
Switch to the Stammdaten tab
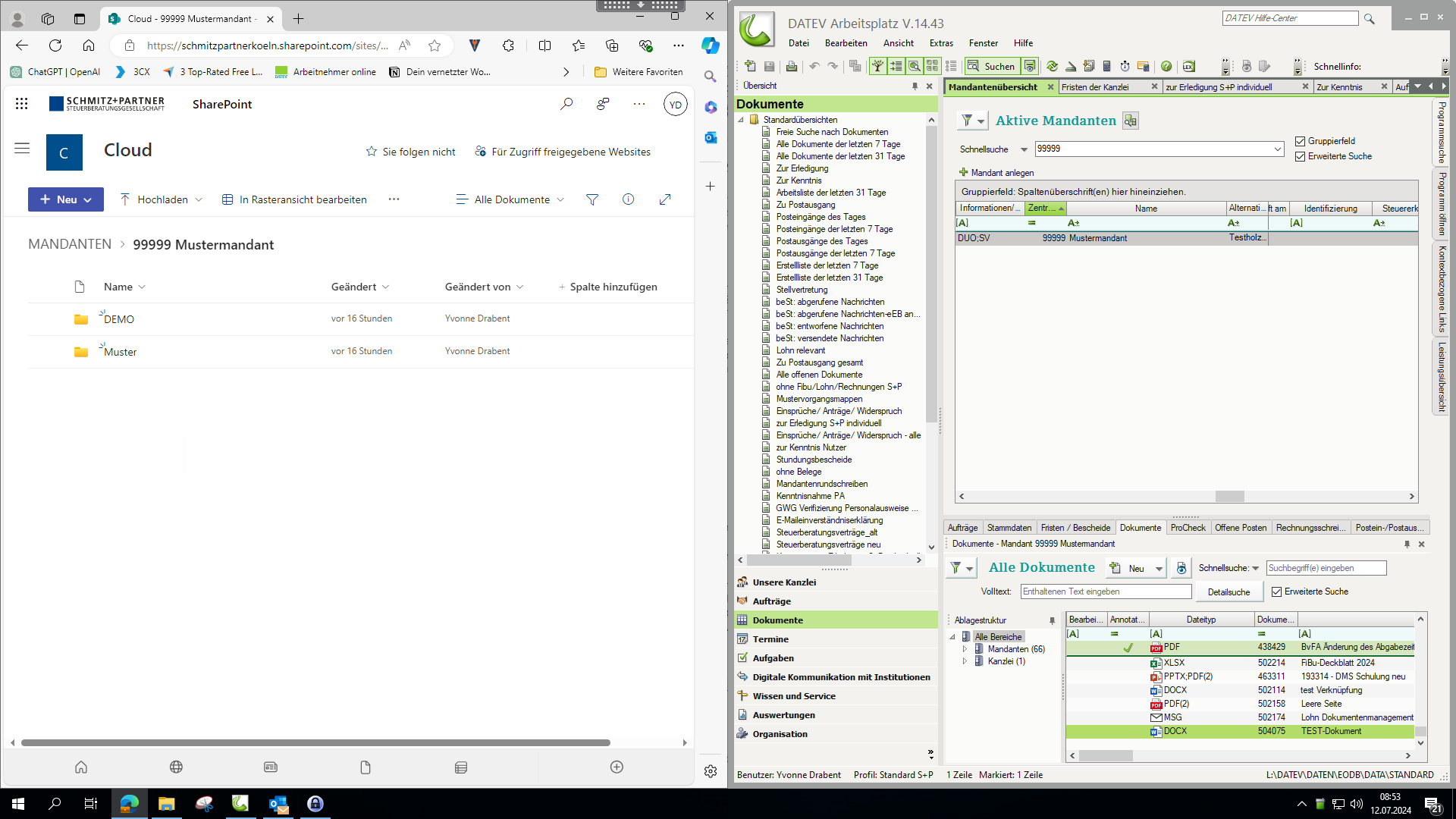point(1009,528)
